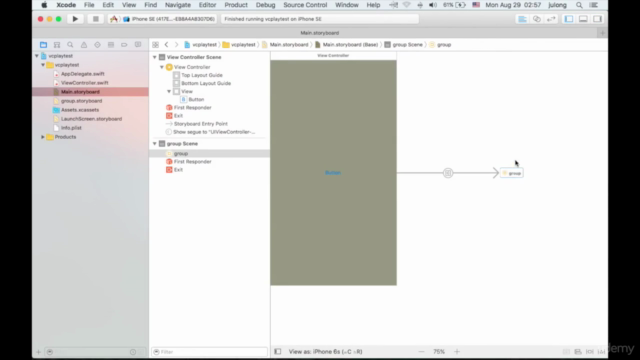The width and height of the screenshot is (640, 360).
Task: Open AppDelegate.swift
Action: [x=82, y=74]
